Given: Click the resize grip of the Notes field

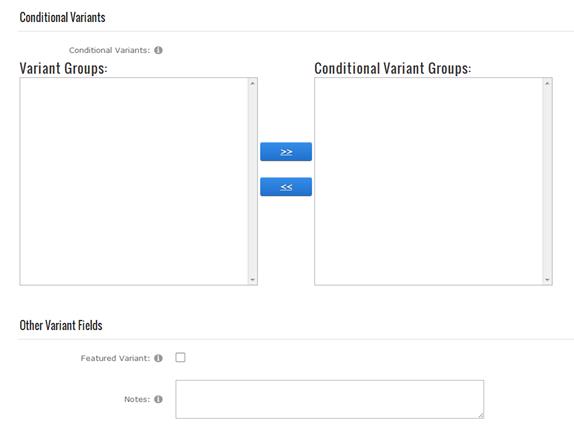Looking at the screenshot, I should (x=481, y=415).
